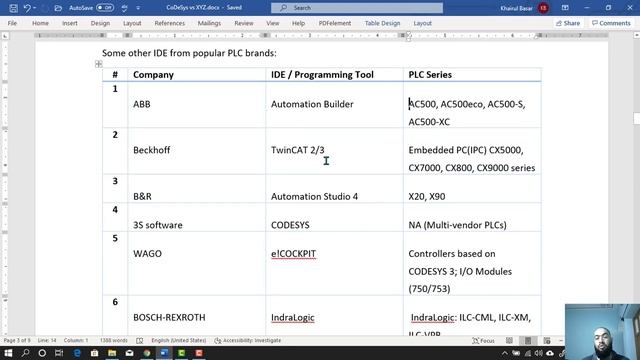Toggle the AutoSave switch
The image size is (640, 360).
(105, 8)
